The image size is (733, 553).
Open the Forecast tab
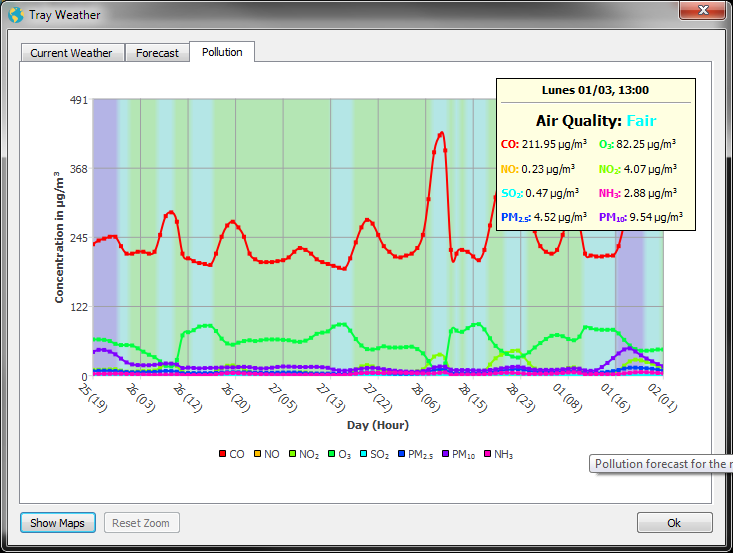[158, 53]
